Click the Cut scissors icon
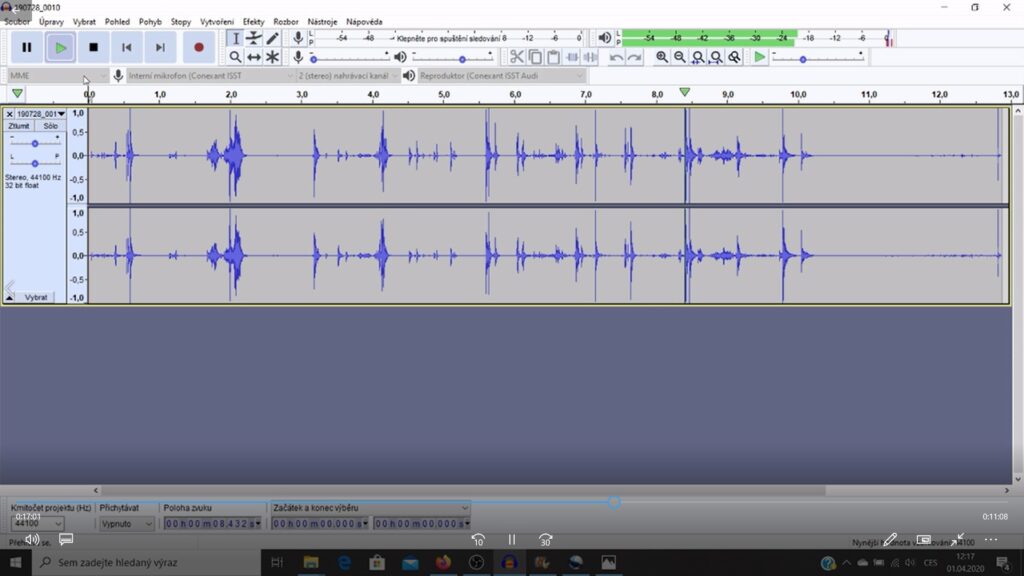Viewport: 1024px width, 576px height. (516, 57)
